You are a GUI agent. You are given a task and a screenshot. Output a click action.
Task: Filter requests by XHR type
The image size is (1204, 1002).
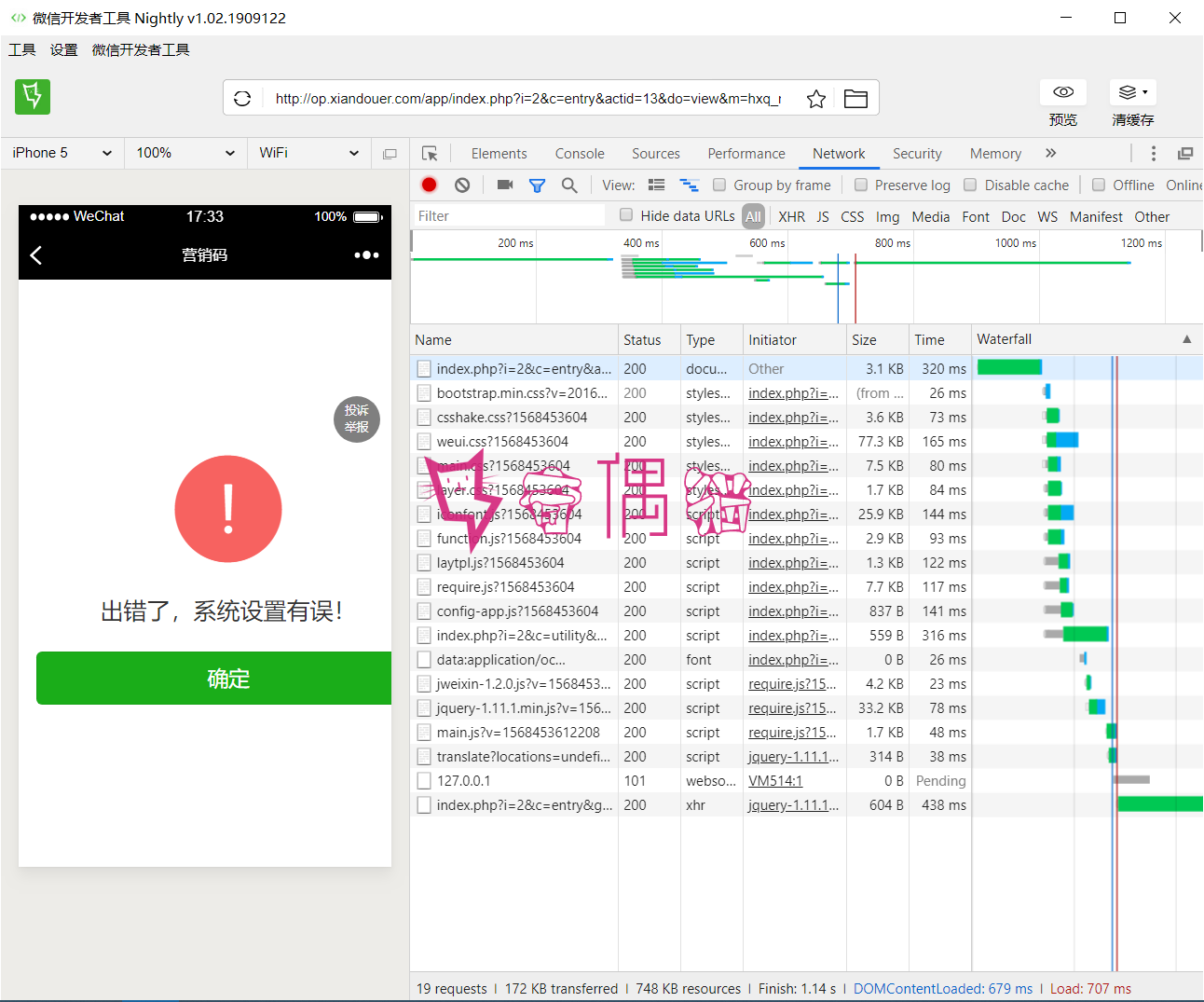pos(791,216)
